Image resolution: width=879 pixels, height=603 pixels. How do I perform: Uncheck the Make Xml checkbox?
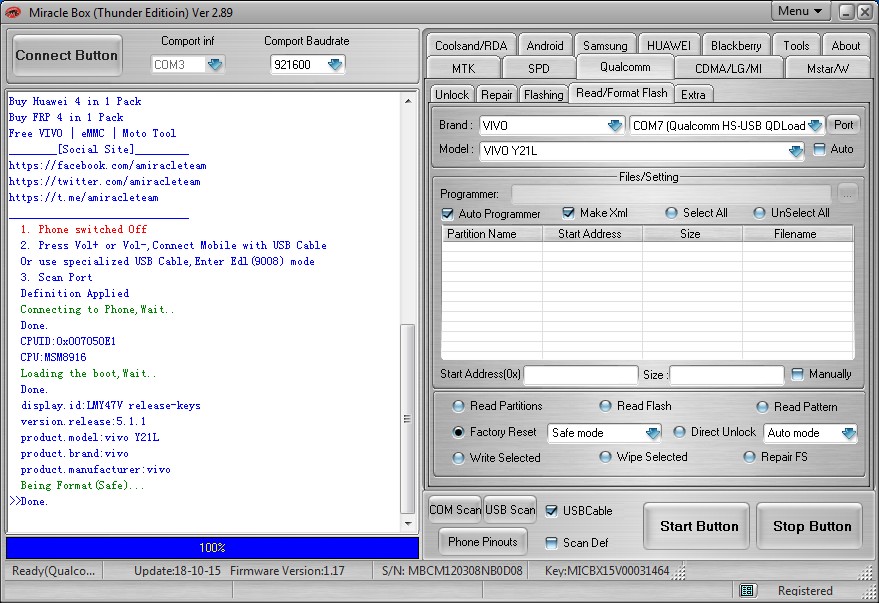[568, 213]
